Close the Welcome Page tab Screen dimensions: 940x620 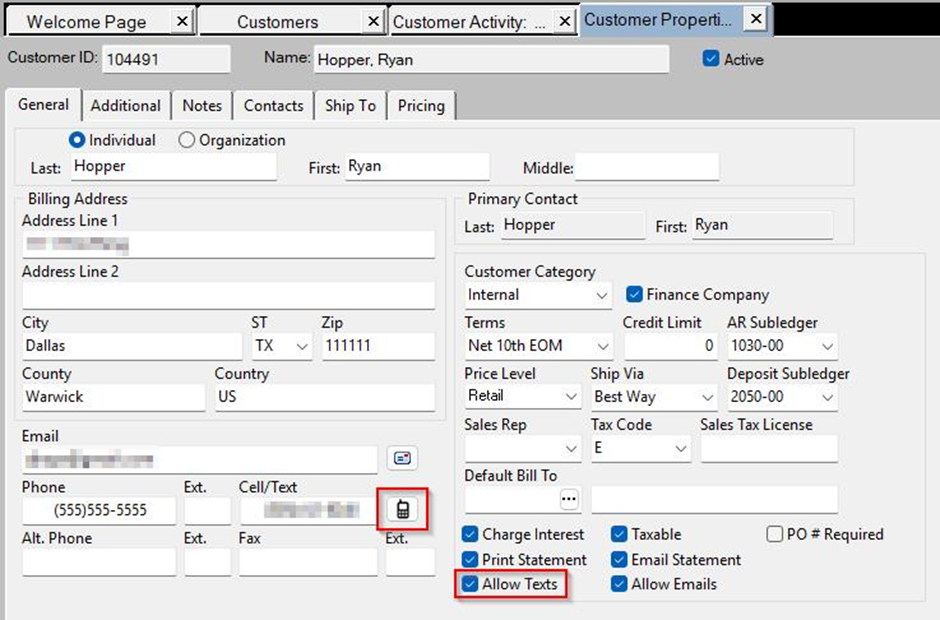point(181,21)
